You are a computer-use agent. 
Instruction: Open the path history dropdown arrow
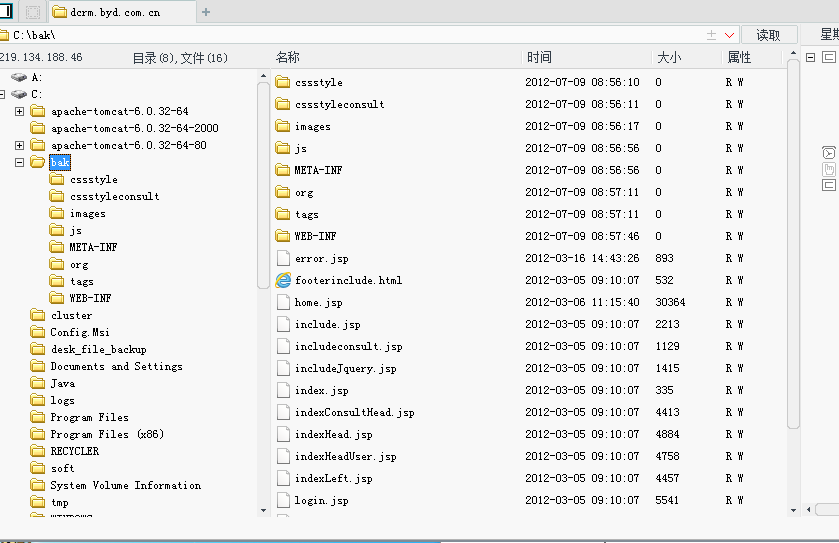[729, 35]
